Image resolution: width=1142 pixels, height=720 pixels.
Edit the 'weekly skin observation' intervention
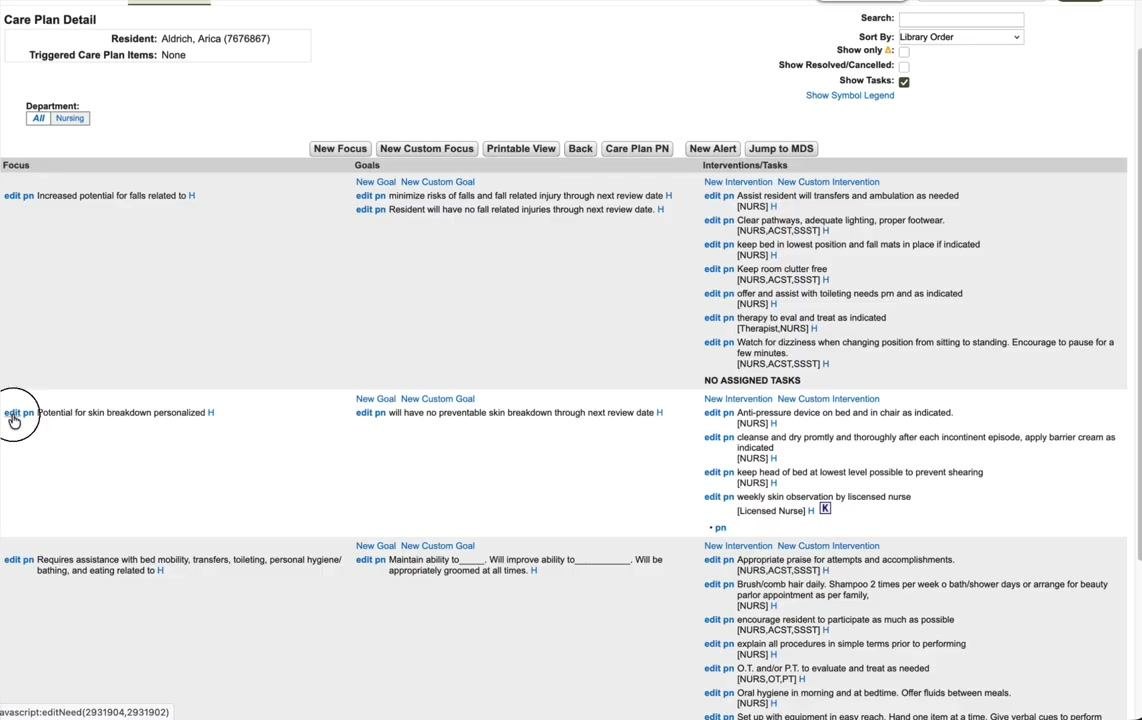click(712, 497)
